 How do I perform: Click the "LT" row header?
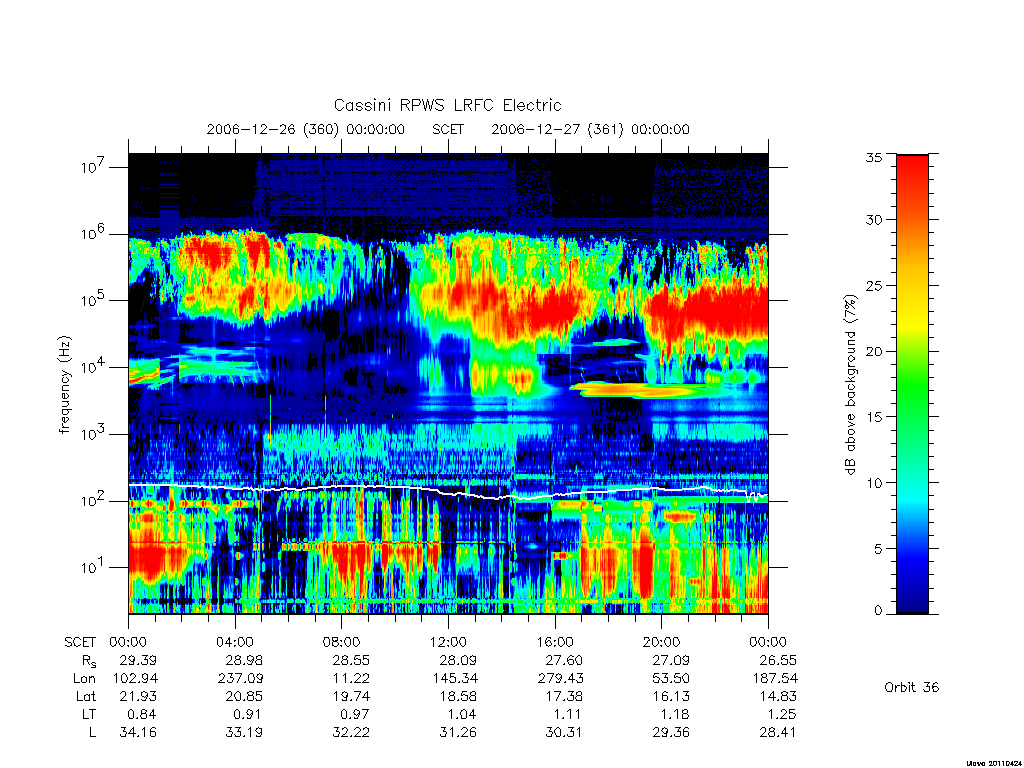click(x=89, y=714)
